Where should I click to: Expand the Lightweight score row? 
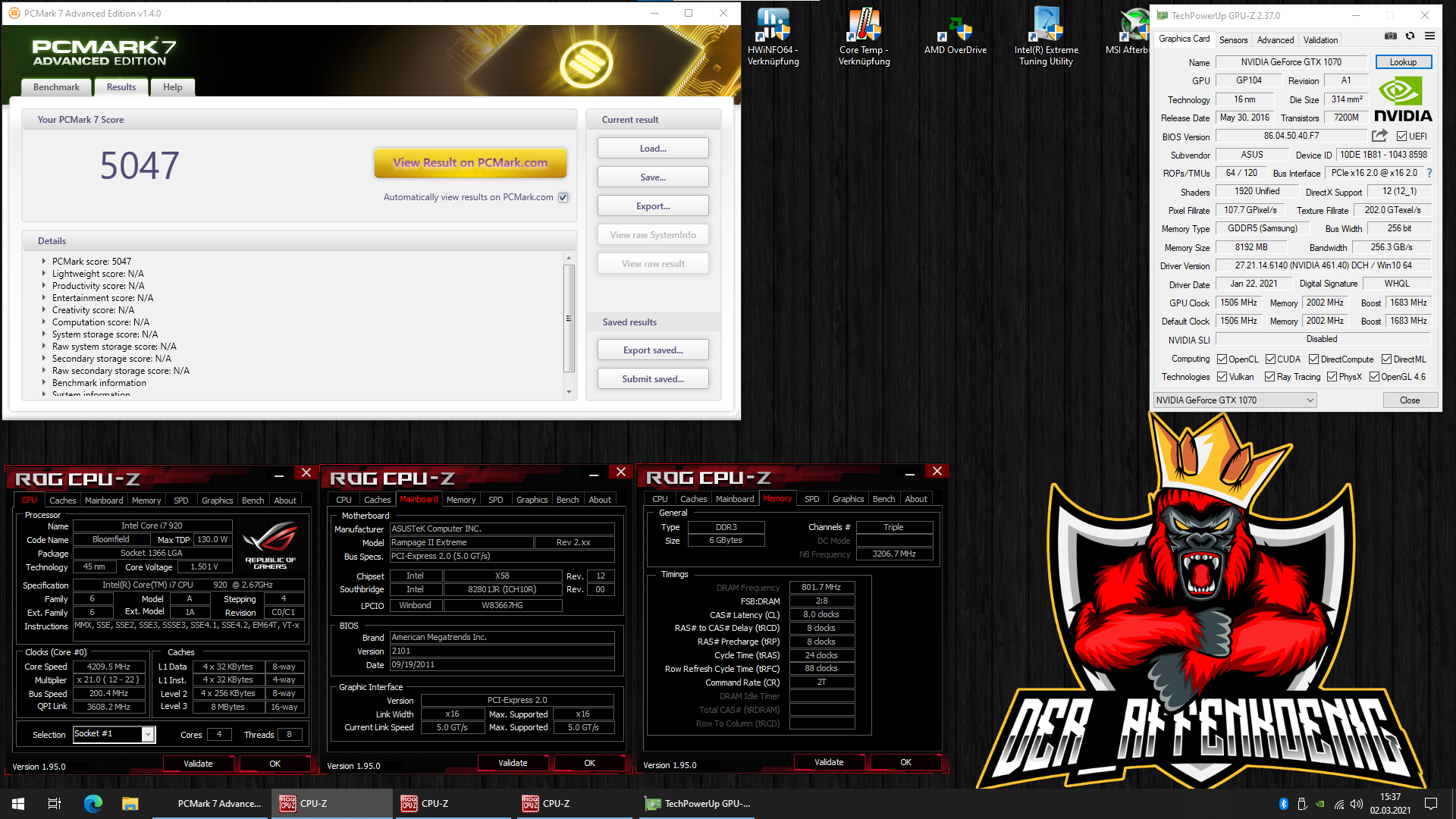pos(44,273)
